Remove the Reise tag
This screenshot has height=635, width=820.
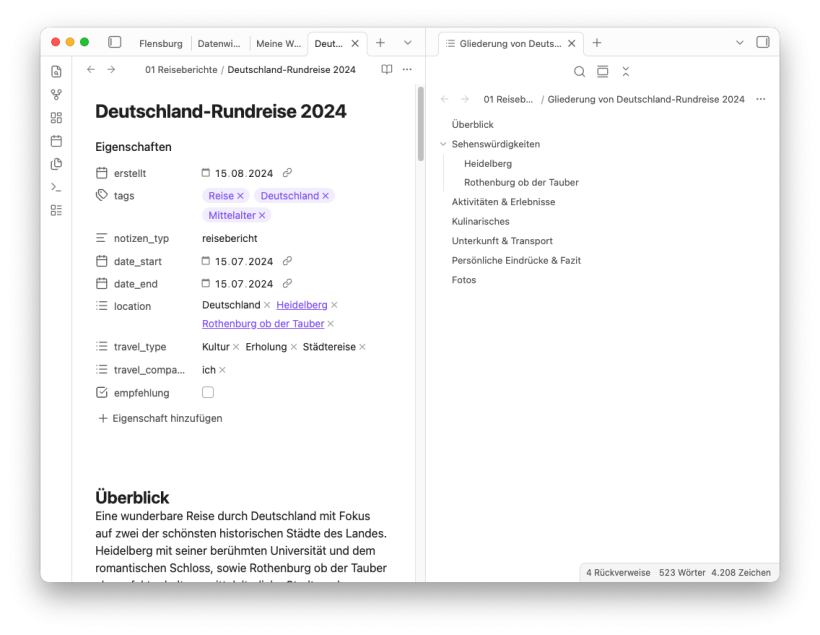tap(241, 196)
